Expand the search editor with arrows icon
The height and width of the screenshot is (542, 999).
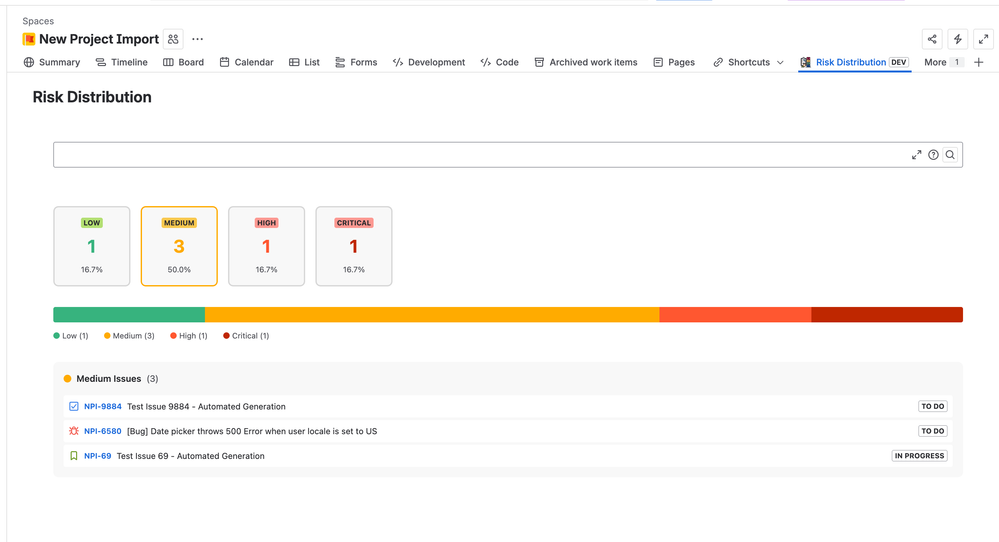916,155
